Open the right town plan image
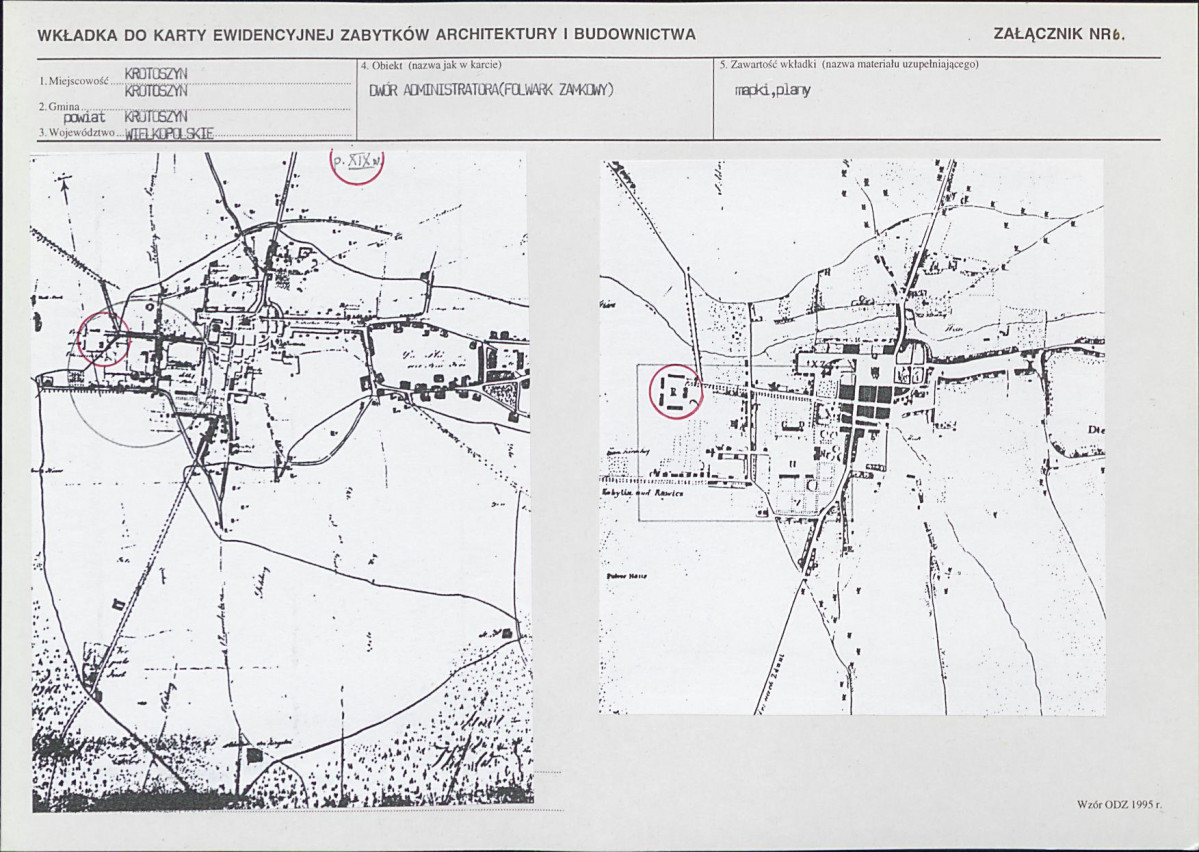The height and width of the screenshot is (852, 1199). coord(852,437)
